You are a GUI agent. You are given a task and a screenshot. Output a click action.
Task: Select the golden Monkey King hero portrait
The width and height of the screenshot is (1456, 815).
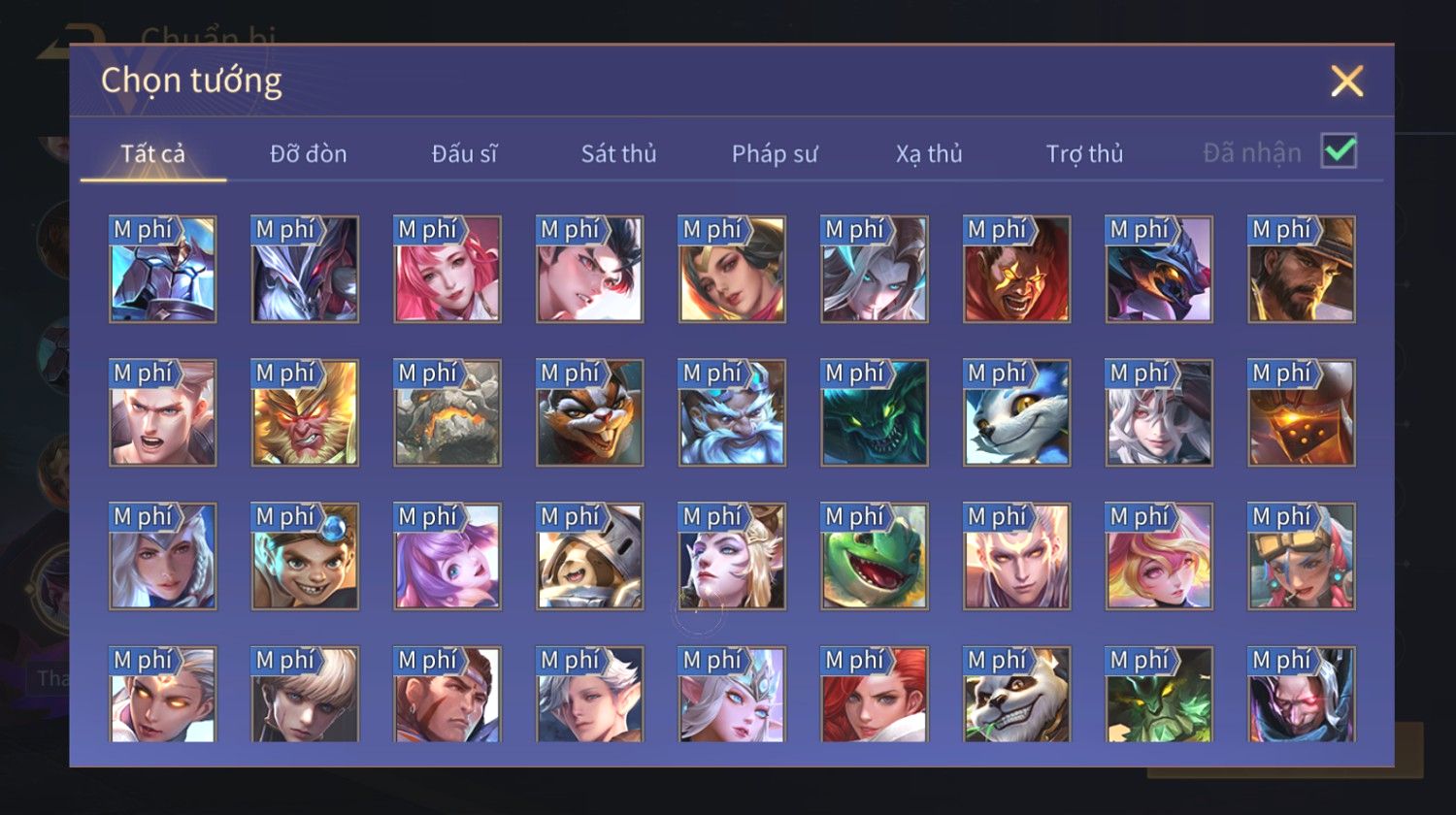(305, 412)
